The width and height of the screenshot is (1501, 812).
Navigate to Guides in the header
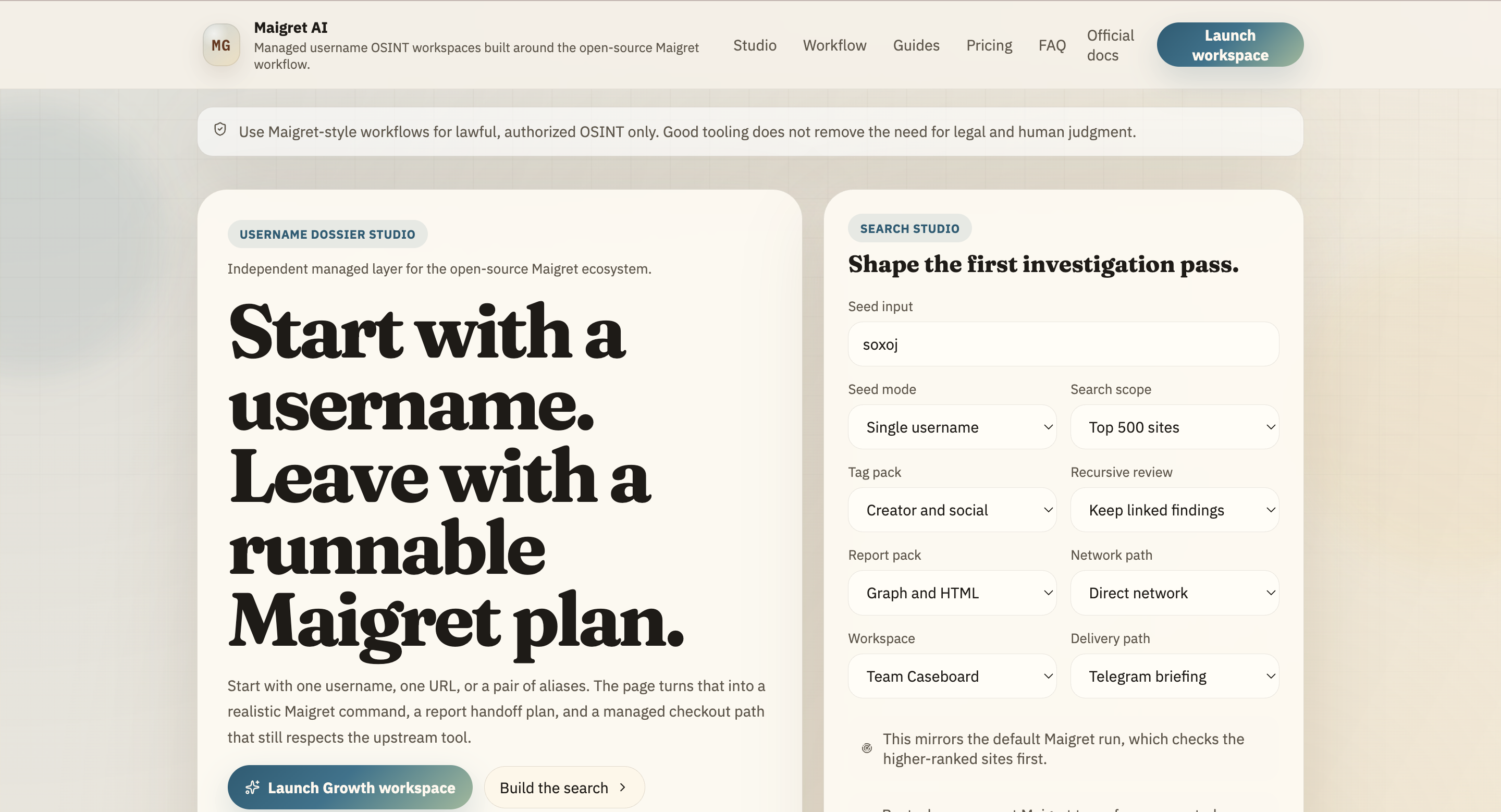pos(916,45)
